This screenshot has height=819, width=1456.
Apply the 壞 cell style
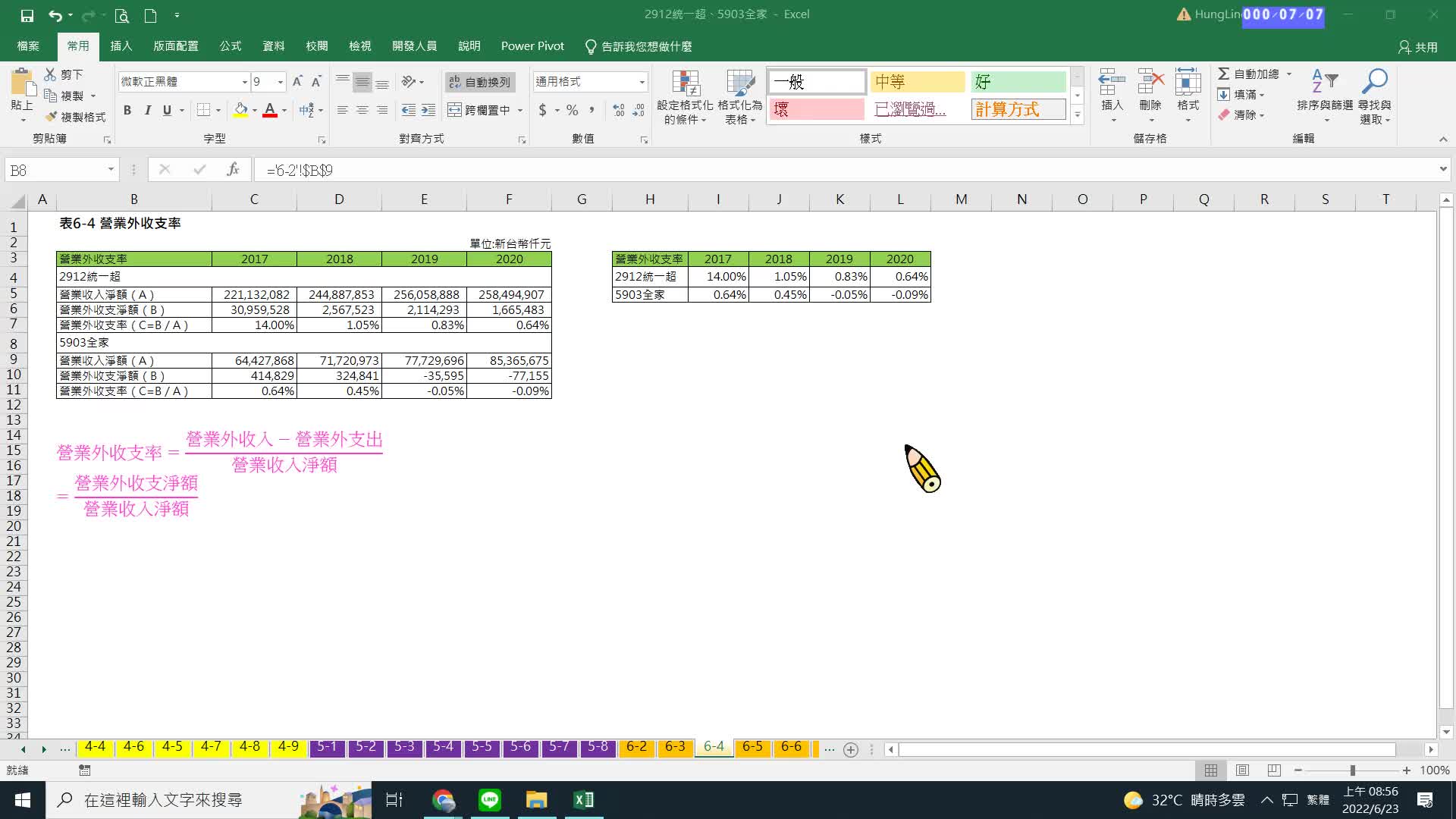click(x=817, y=110)
